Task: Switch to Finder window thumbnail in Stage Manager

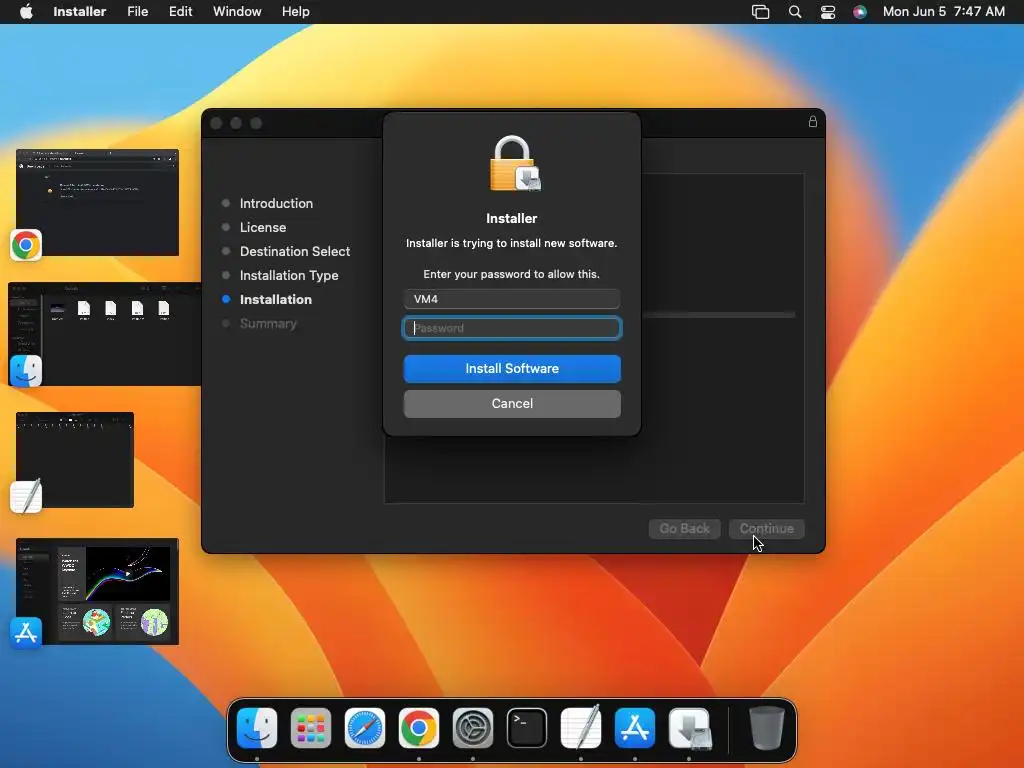Action: [104, 334]
